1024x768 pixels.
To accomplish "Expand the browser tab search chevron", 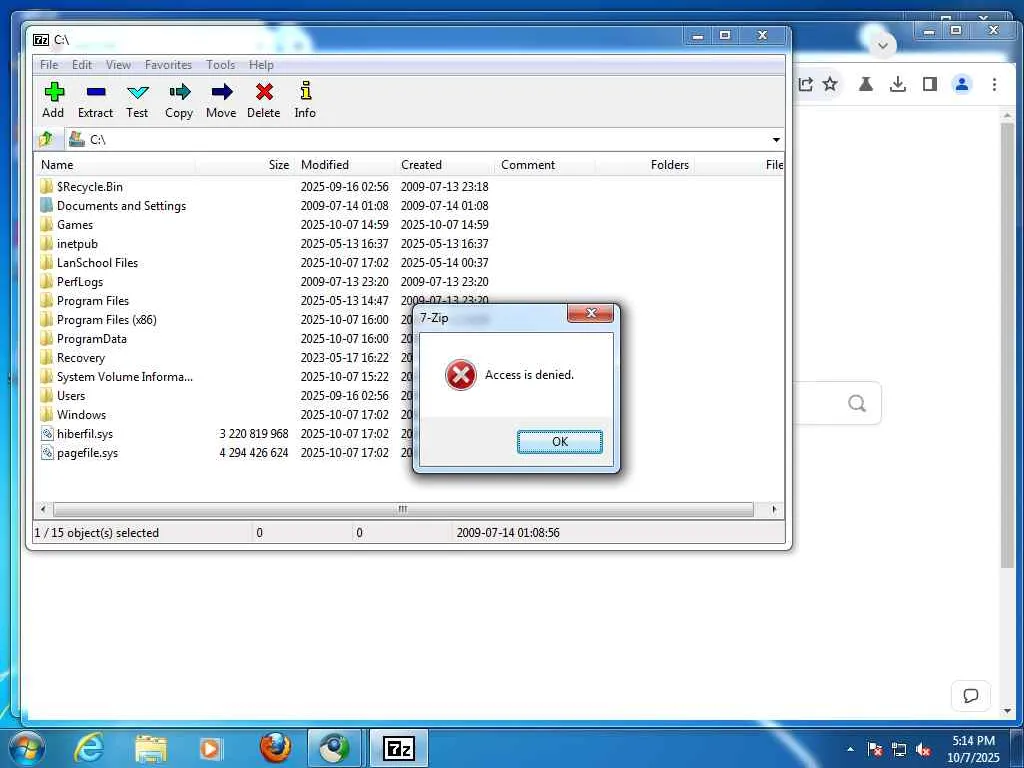I will (882, 45).
